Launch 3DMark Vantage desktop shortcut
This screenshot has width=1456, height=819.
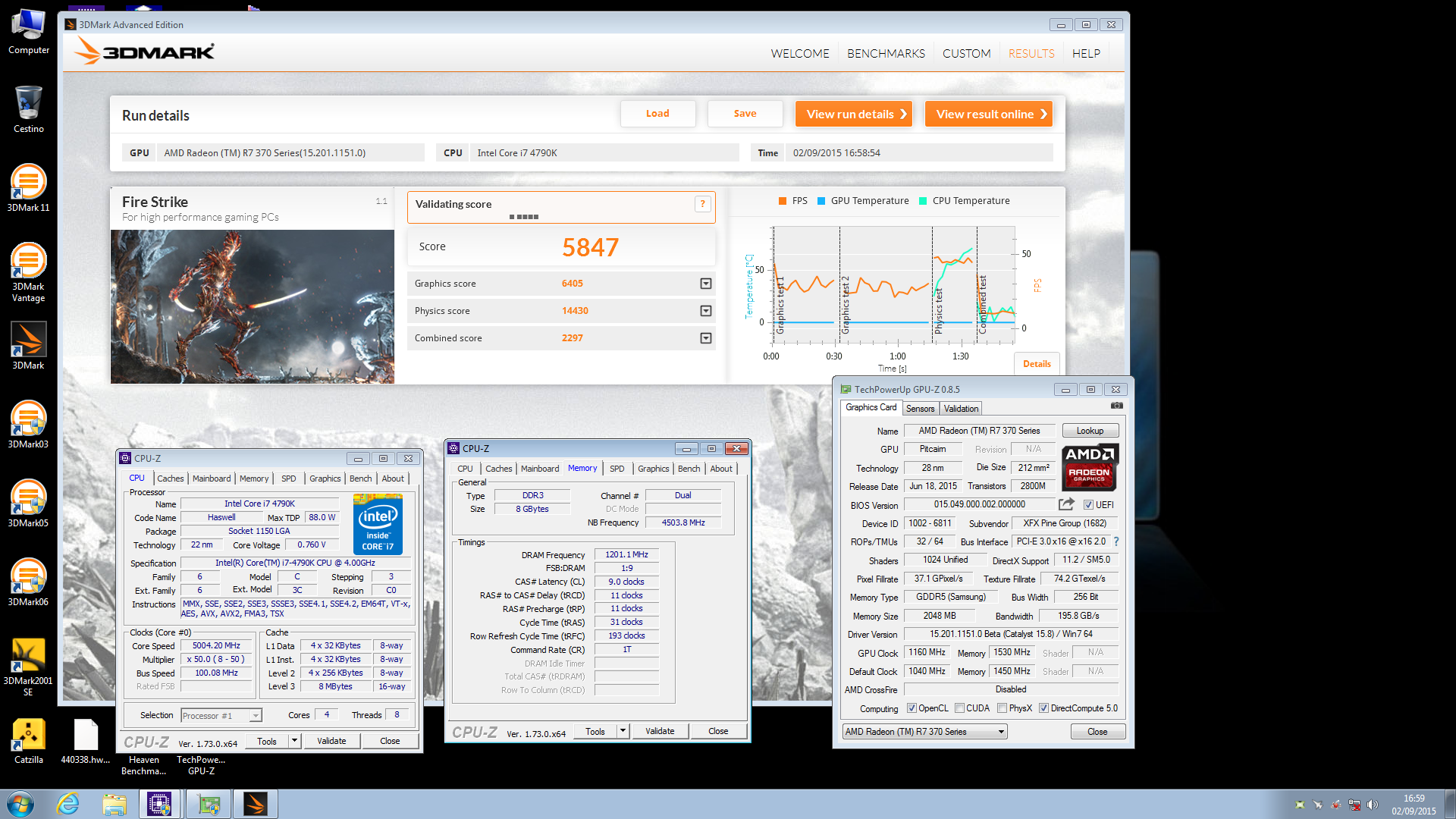pyautogui.click(x=29, y=271)
